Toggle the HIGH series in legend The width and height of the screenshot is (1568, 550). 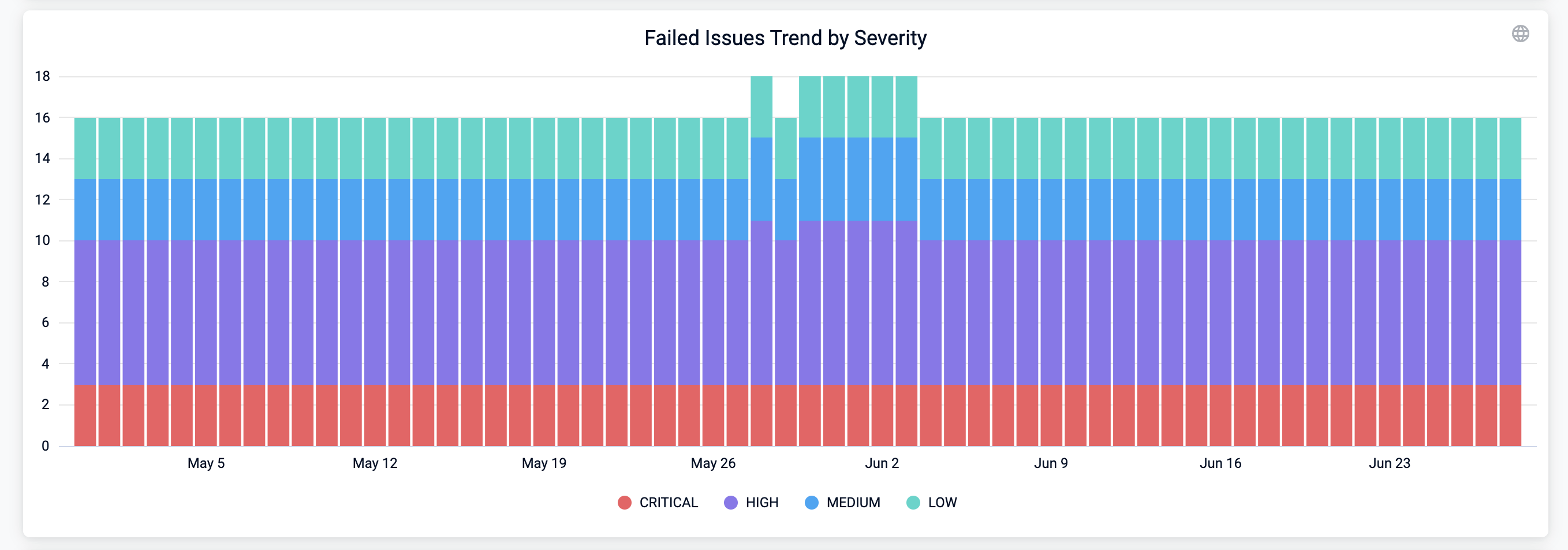pos(761,503)
